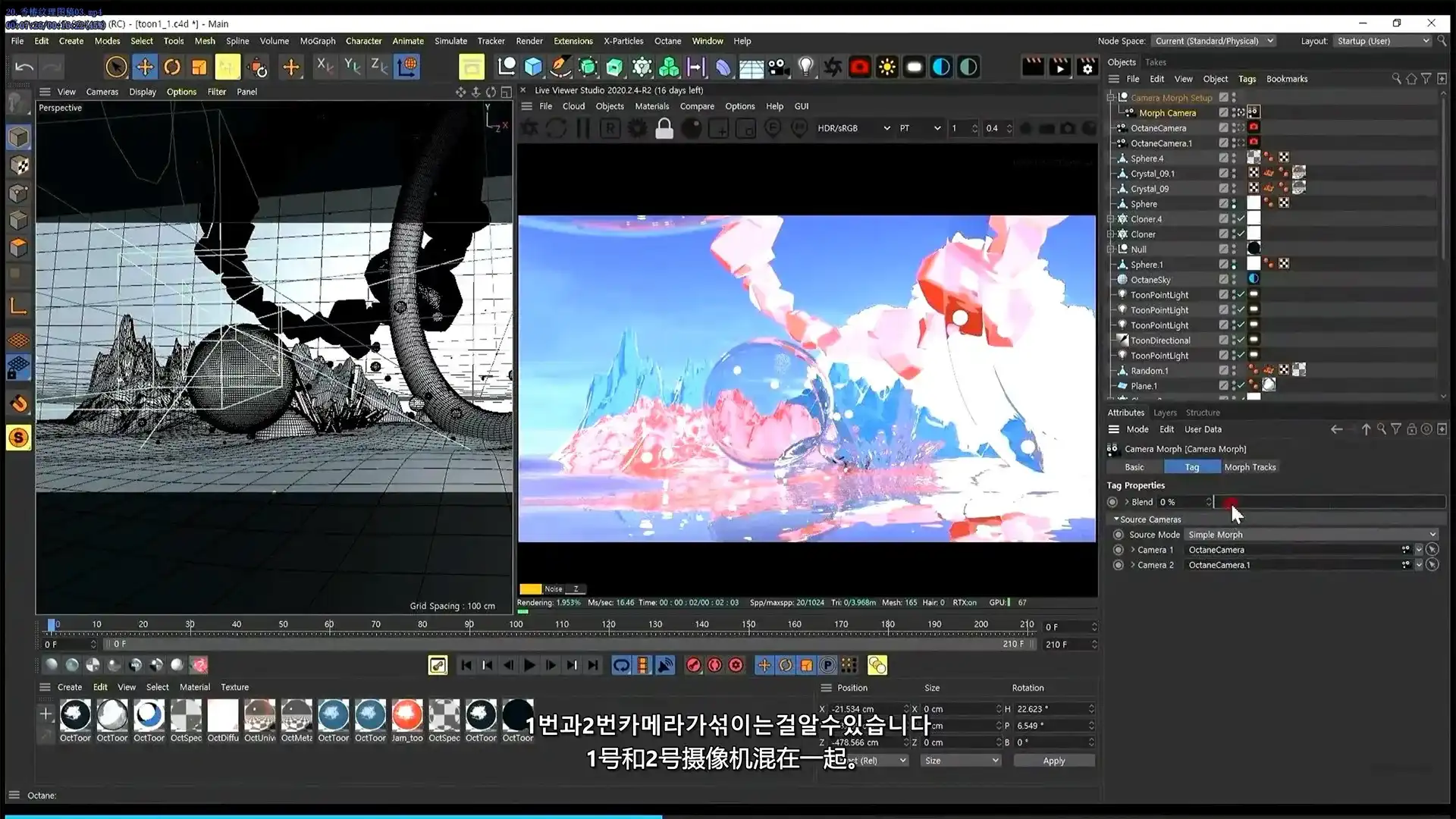Select the Scale tool

click(199, 67)
